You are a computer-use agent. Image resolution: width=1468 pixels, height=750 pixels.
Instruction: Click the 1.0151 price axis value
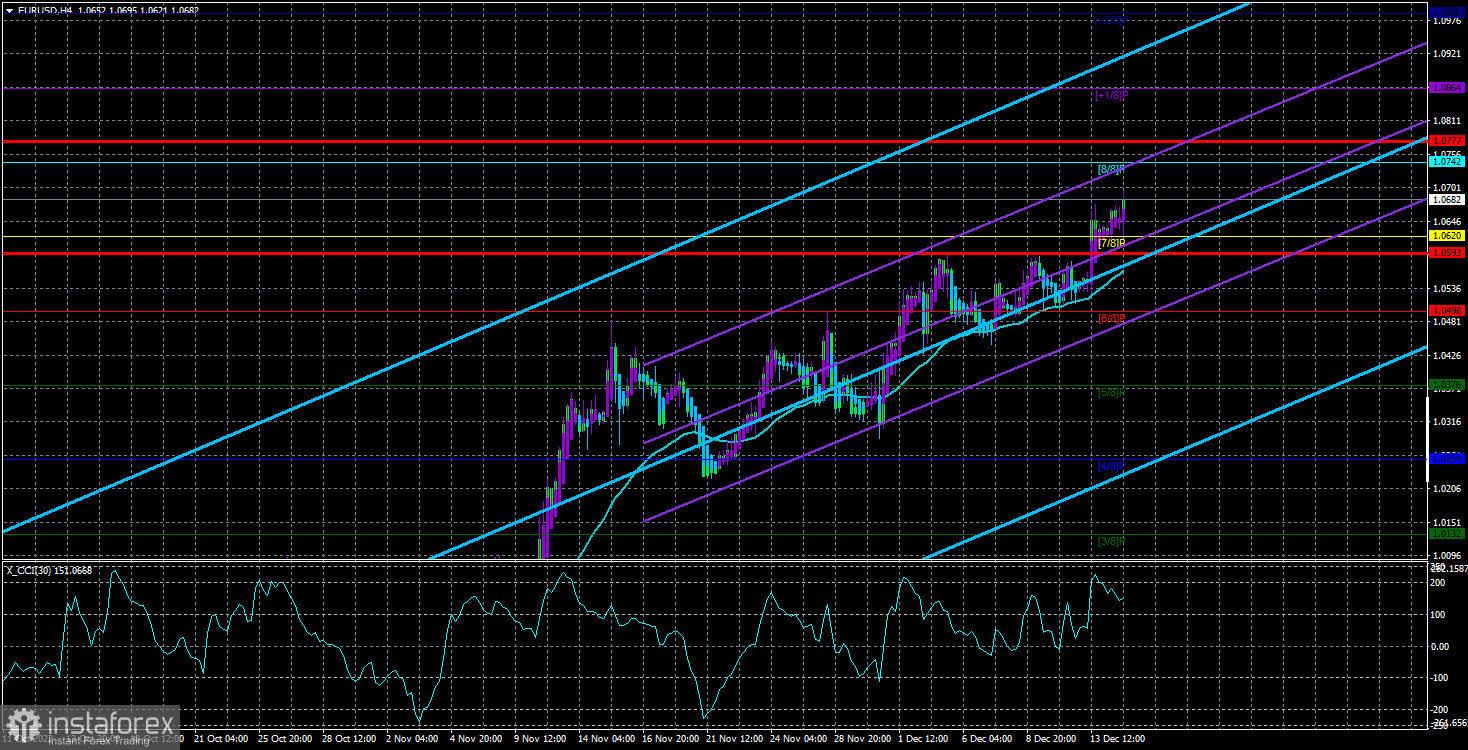pyautogui.click(x=1446, y=522)
